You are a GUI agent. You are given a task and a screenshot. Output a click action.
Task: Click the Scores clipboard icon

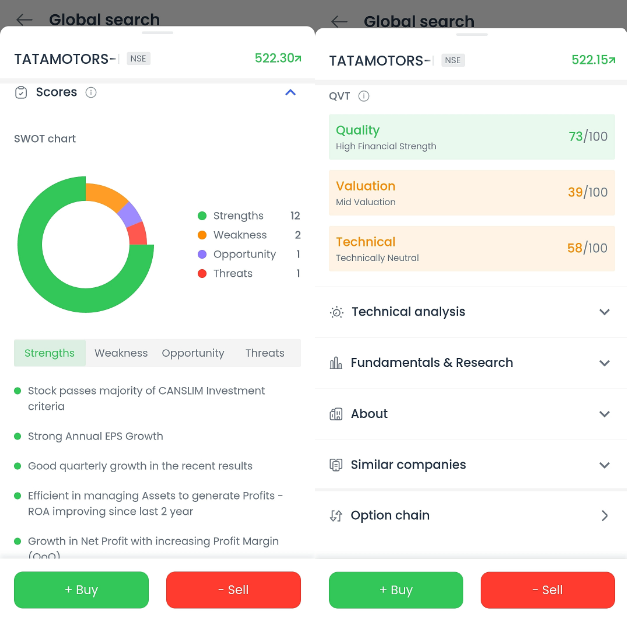(x=21, y=92)
